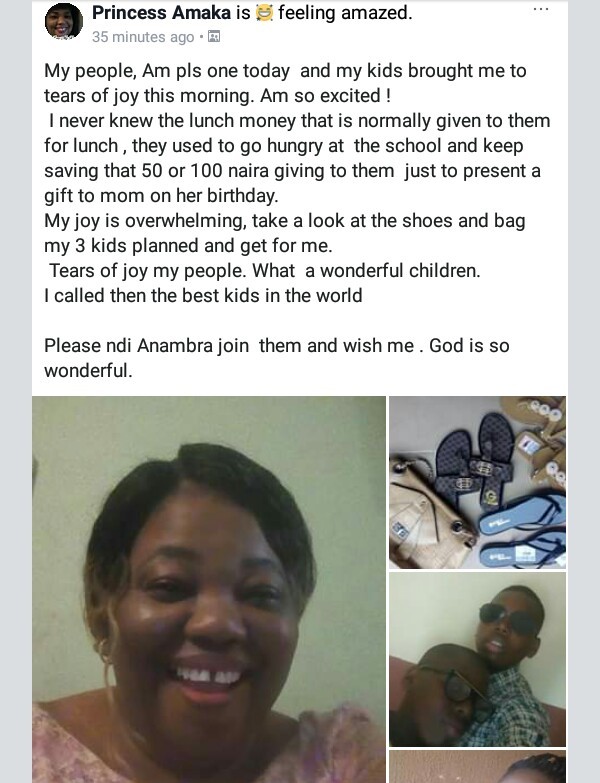Click the friends audience privacy icon

(214, 36)
